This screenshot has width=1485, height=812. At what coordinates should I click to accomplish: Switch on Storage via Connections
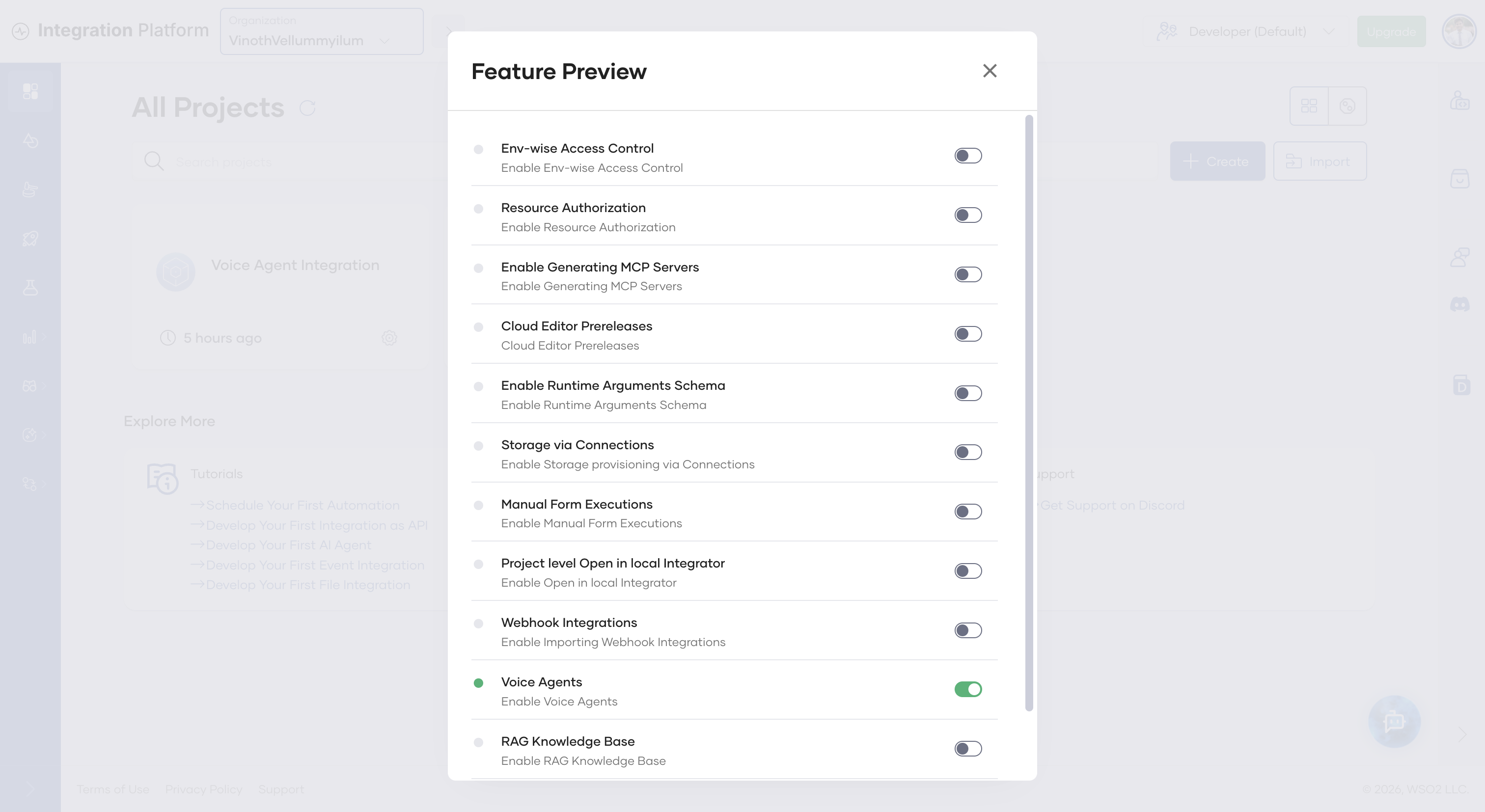(968, 452)
